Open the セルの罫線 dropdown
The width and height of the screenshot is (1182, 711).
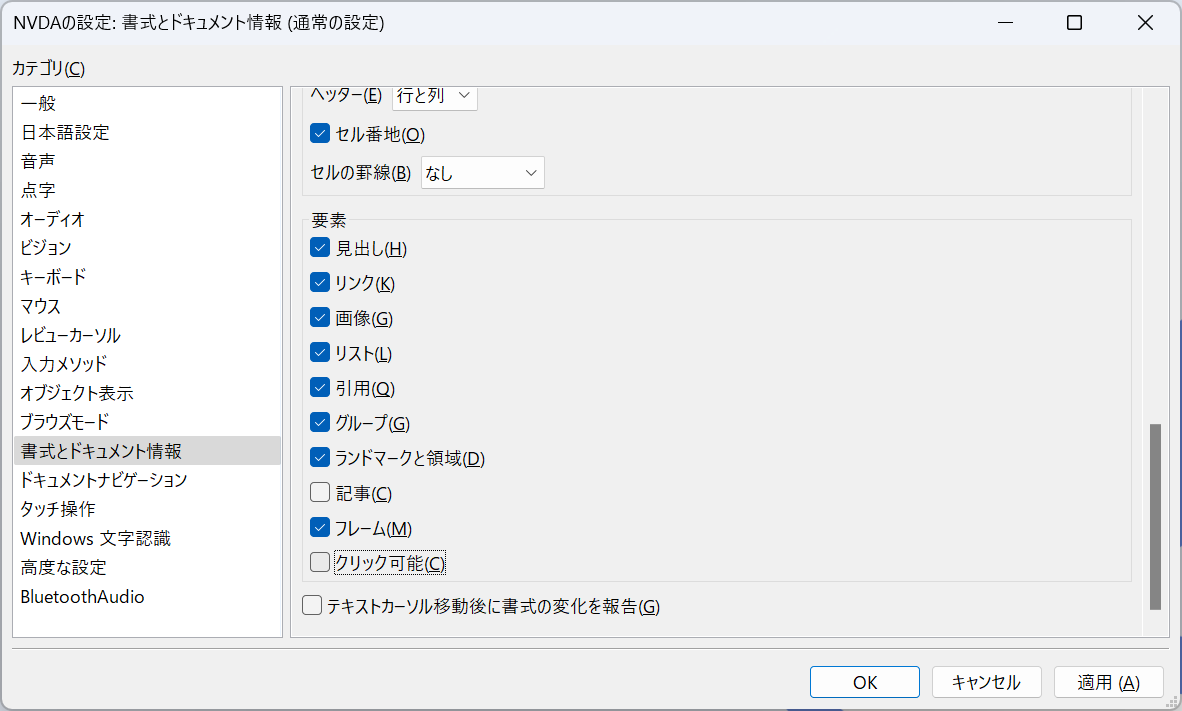482,172
